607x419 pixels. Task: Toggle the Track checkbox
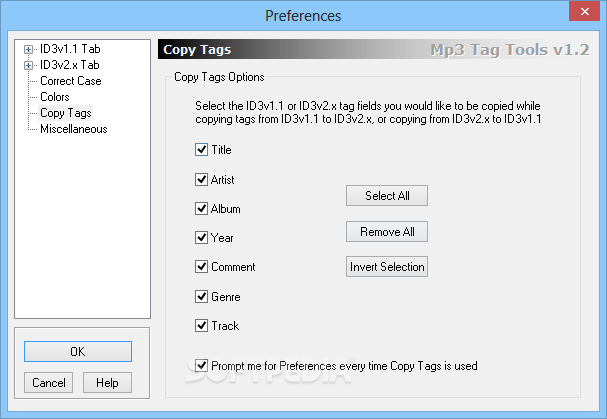click(x=201, y=326)
